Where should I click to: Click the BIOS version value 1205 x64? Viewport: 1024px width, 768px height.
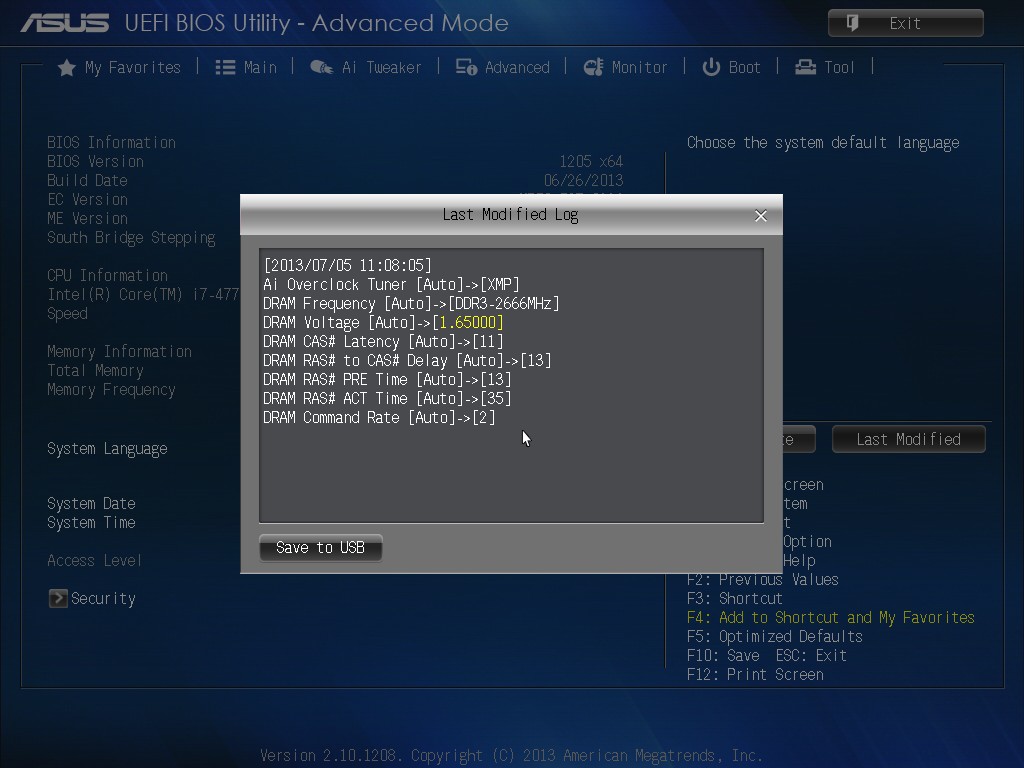[x=591, y=161]
